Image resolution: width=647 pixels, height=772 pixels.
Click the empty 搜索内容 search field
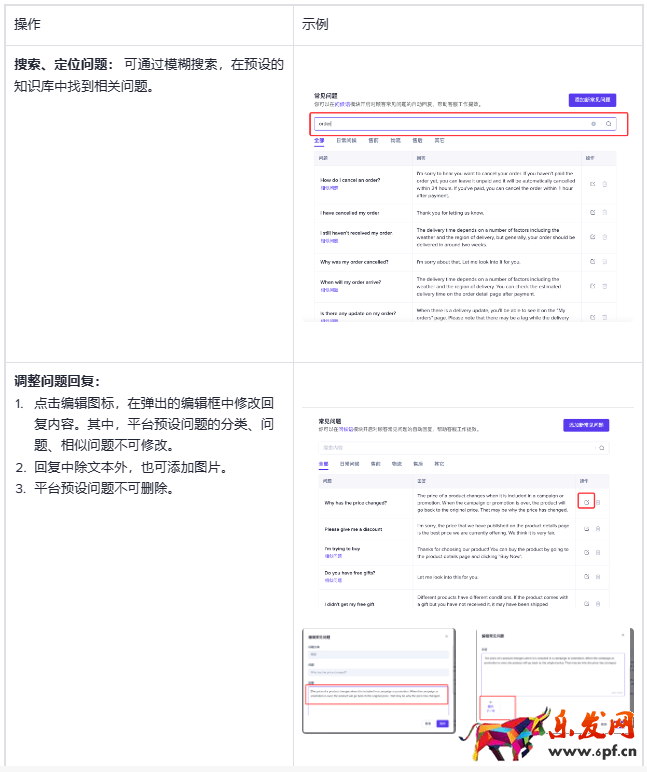[x=463, y=448]
